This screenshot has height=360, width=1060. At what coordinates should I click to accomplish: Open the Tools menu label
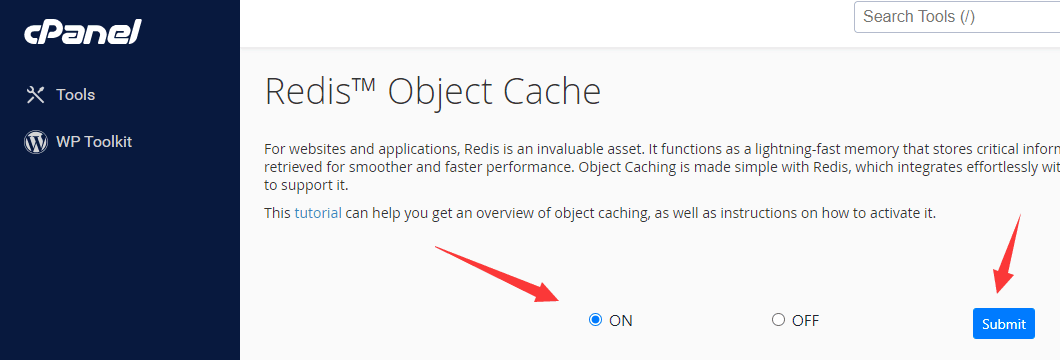tap(75, 95)
